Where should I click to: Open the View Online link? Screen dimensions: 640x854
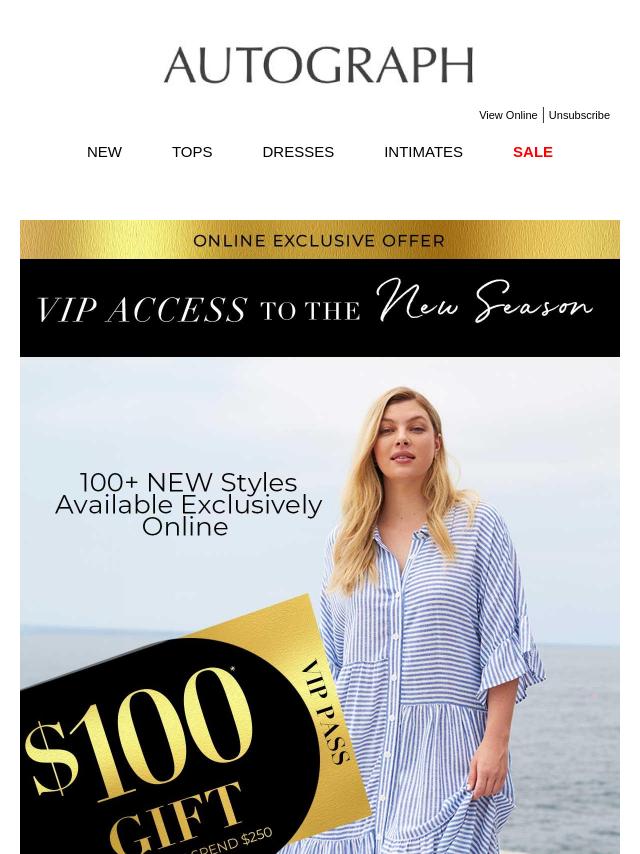508,115
